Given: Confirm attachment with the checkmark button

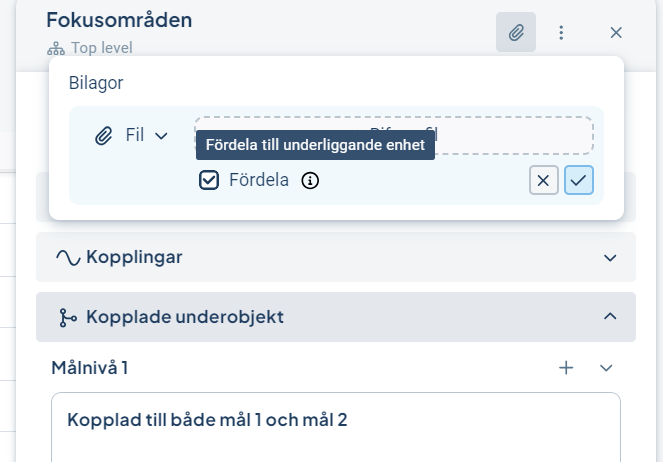Looking at the screenshot, I should [x=579, y=180].
